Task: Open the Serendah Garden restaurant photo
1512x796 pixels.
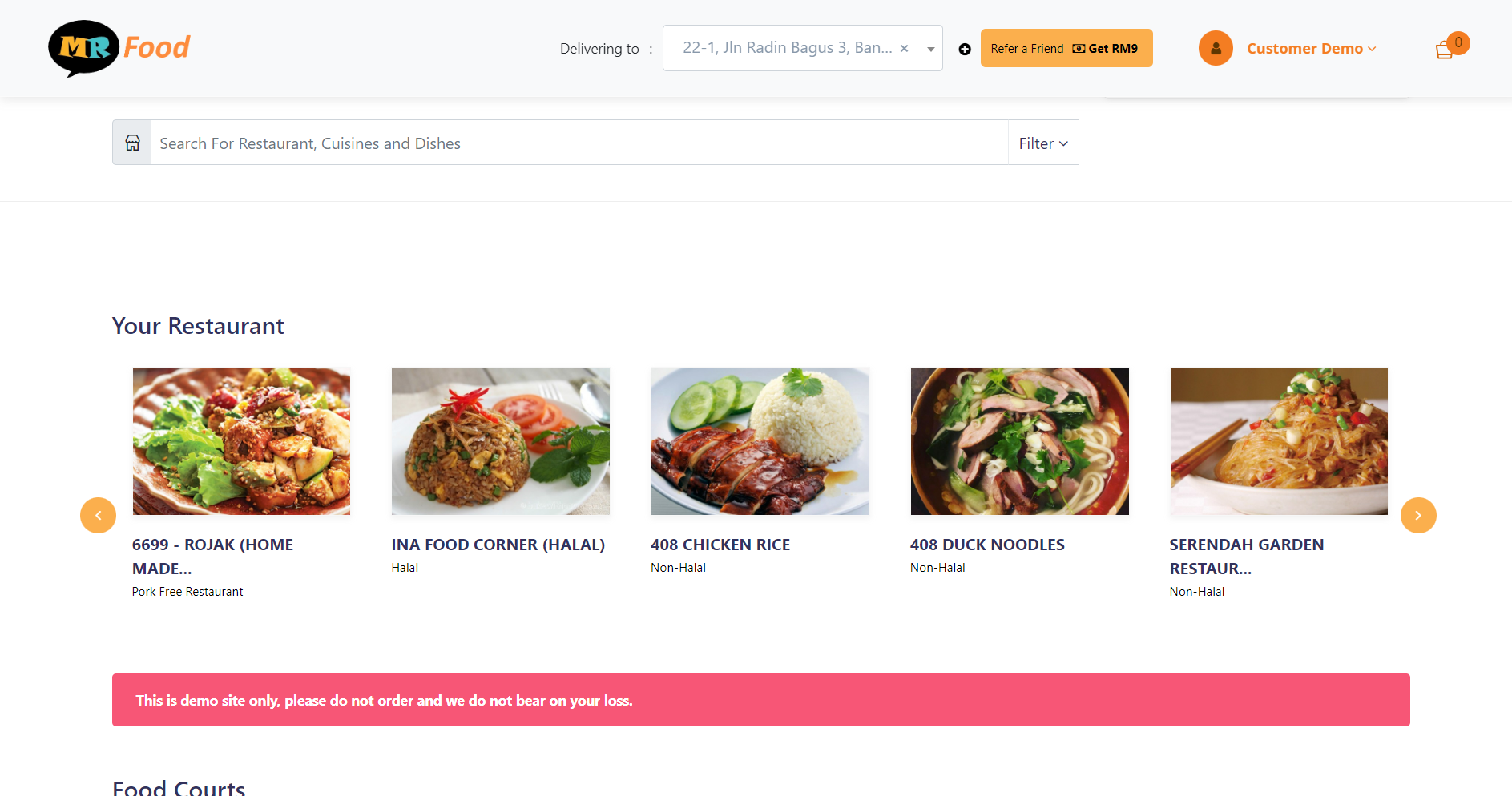Action: 1278,441
